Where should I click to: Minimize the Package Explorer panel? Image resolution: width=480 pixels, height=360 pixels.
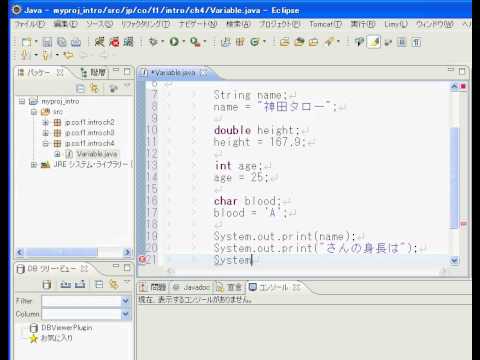point(116,70)
